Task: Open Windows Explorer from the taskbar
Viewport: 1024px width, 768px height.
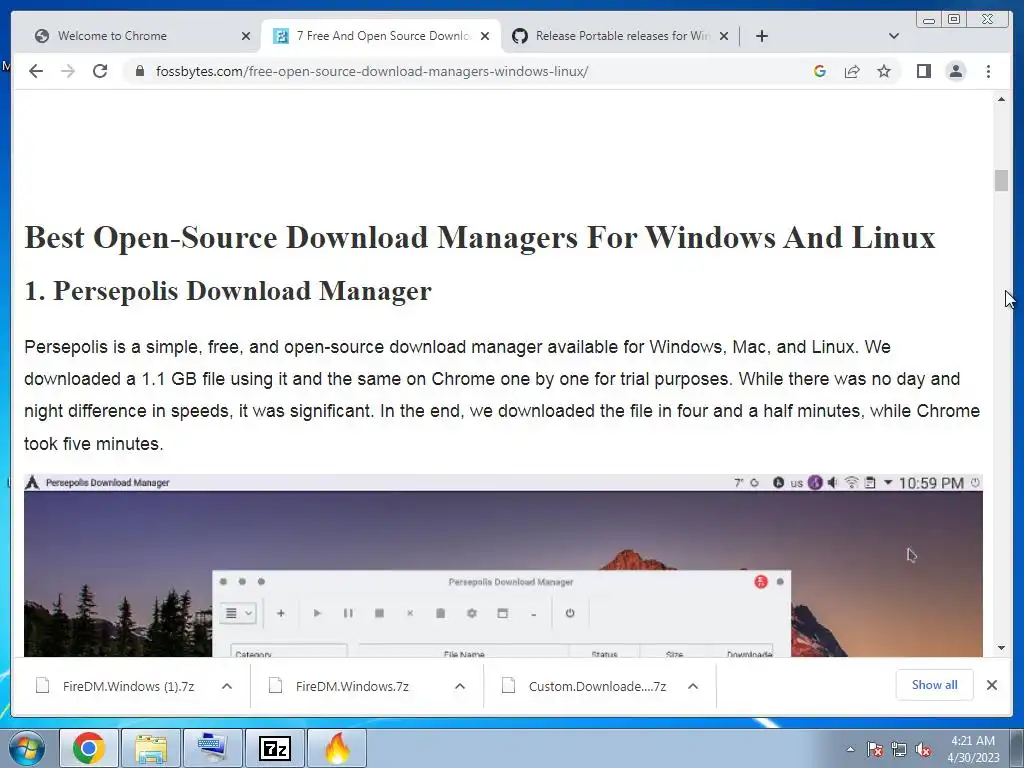Action: (151, 748)
